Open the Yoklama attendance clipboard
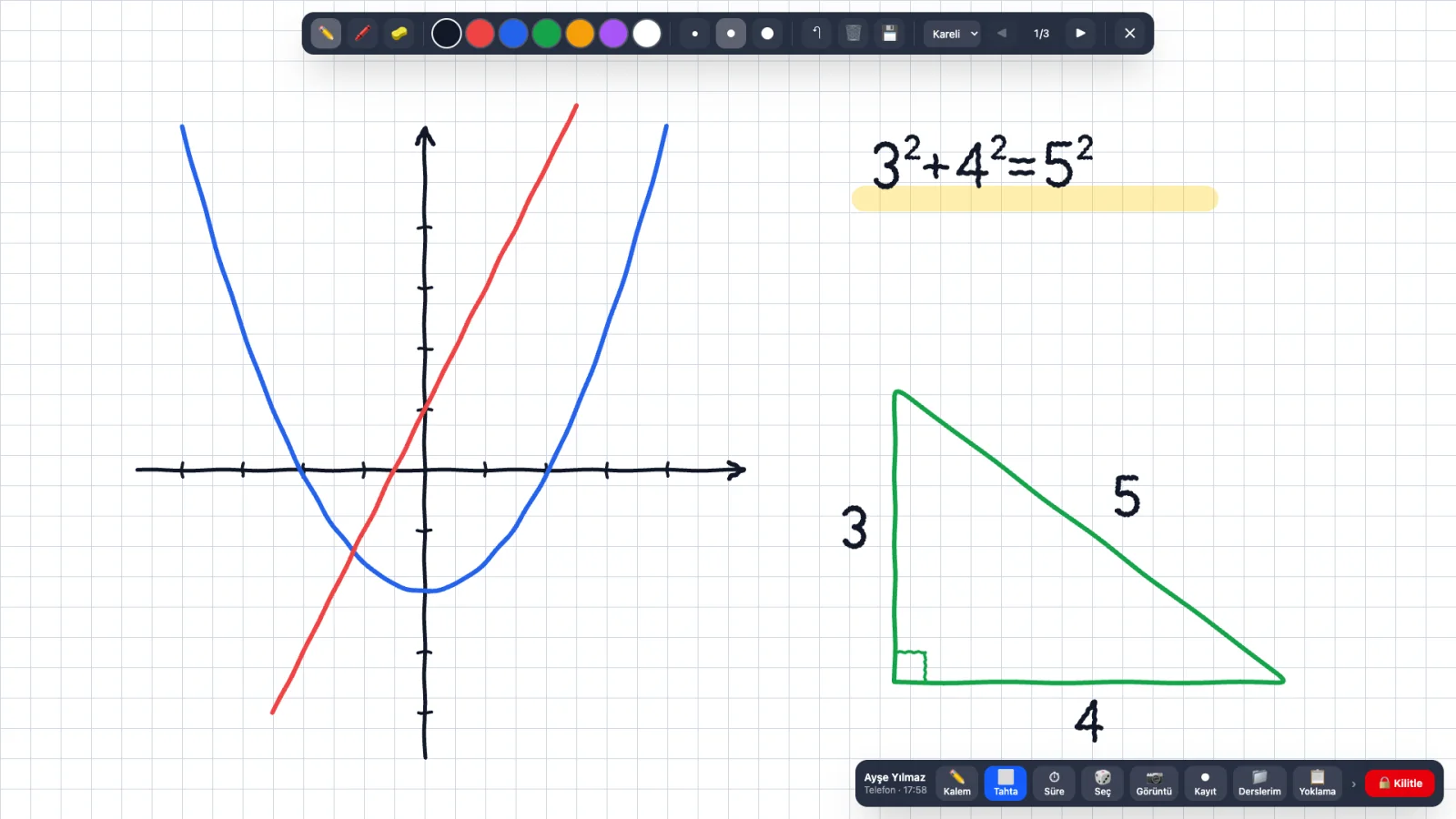Viewport: 1456px width, 819px height. click(1317, 783)
